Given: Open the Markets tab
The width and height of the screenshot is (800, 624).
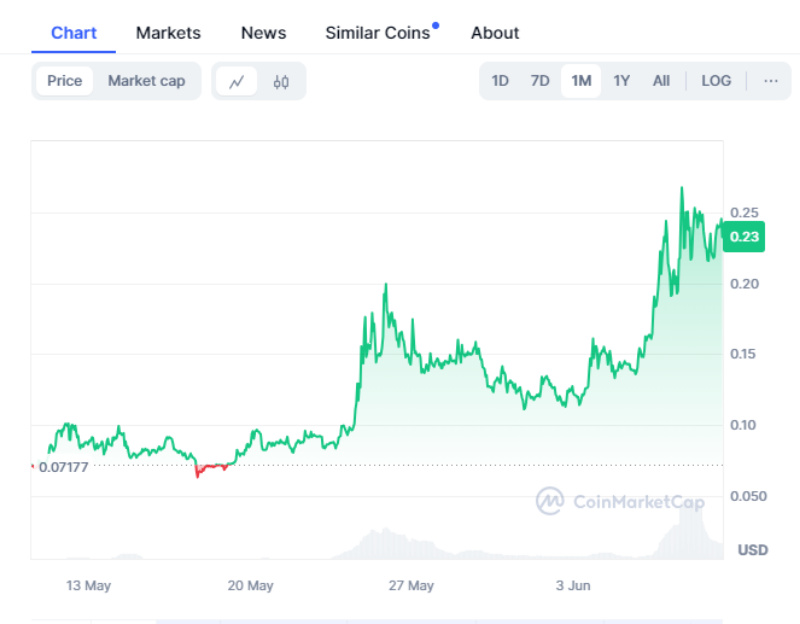Looking at the screenshot, I should point(168,33).
